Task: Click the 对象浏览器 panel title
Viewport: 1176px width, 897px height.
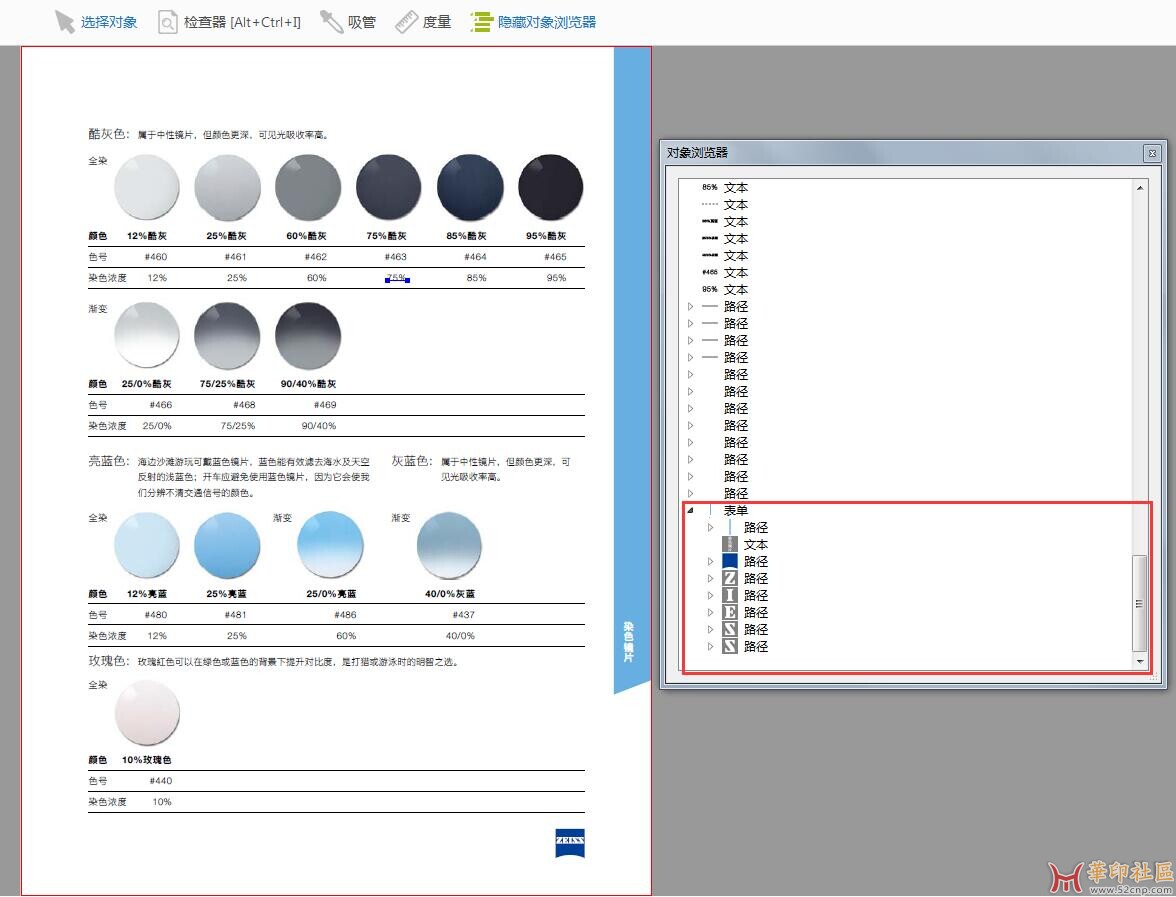Action: pos(698,153)
